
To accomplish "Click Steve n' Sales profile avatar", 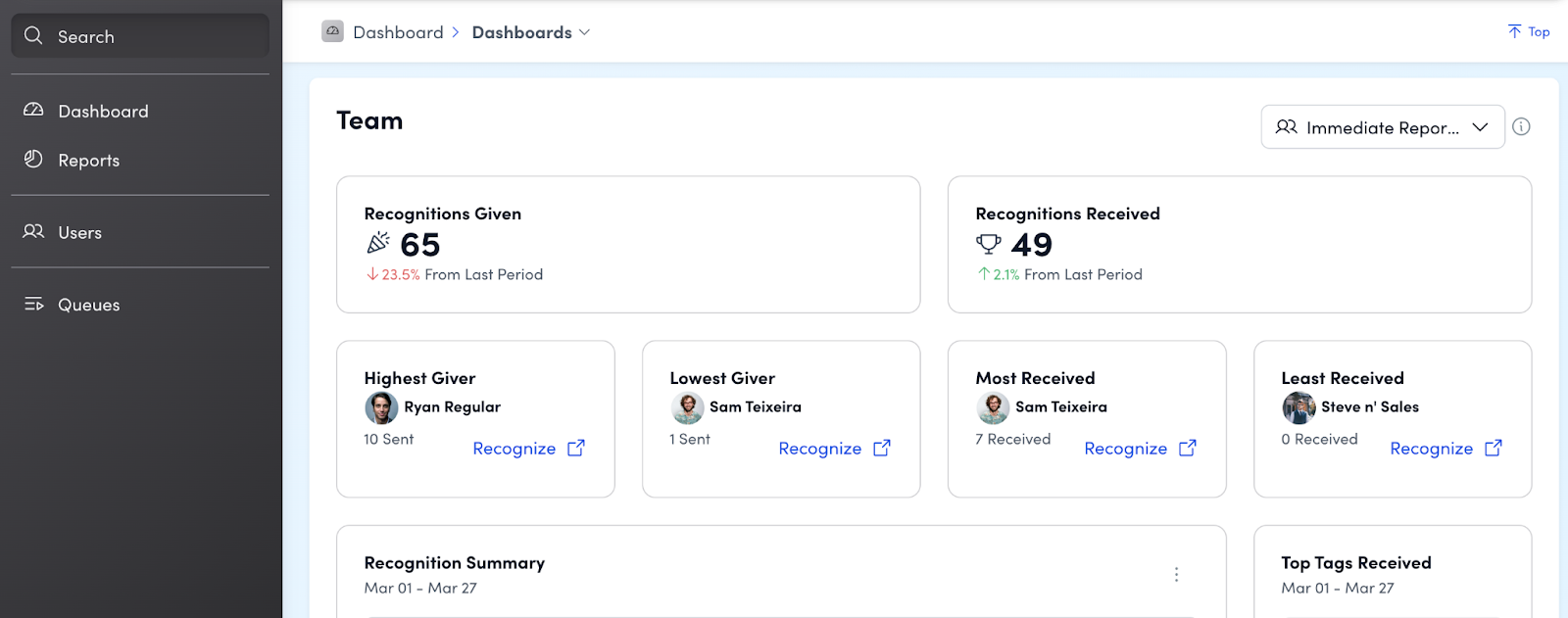I will pyautogui.click(x=1298, y=407).
